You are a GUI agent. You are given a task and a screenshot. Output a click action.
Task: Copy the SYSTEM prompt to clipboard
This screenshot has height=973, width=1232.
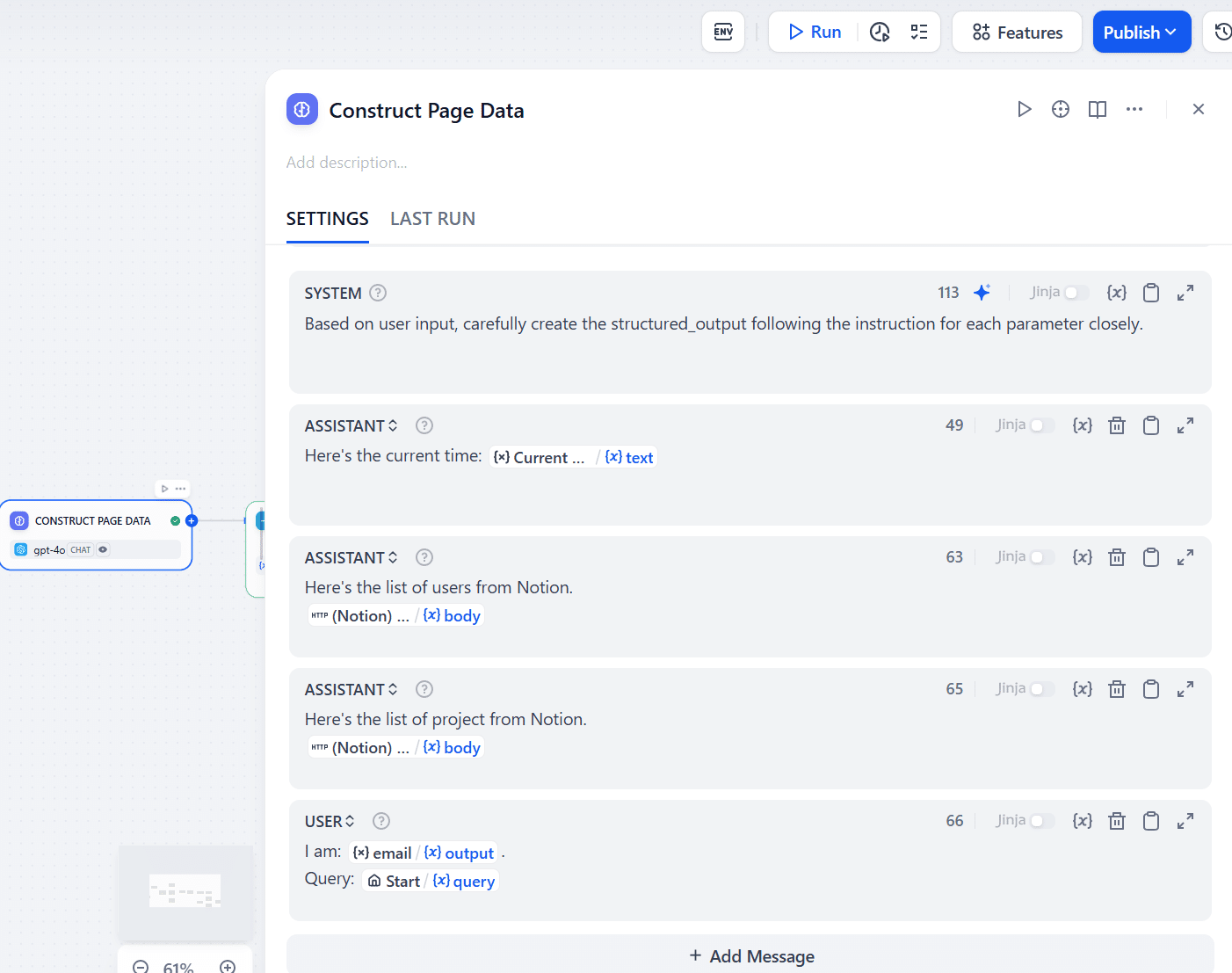pyautogui.click(x=1151, y=293)
